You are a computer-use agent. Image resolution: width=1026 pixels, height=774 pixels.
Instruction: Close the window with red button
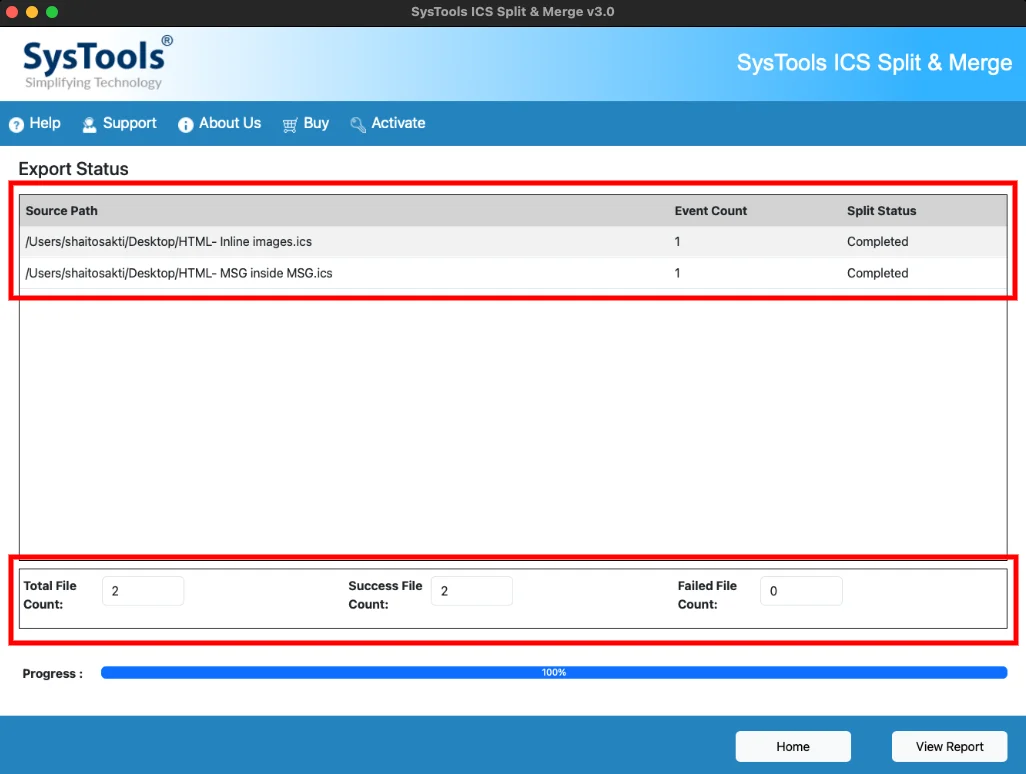pyautogui.click(x=12, y=12)
